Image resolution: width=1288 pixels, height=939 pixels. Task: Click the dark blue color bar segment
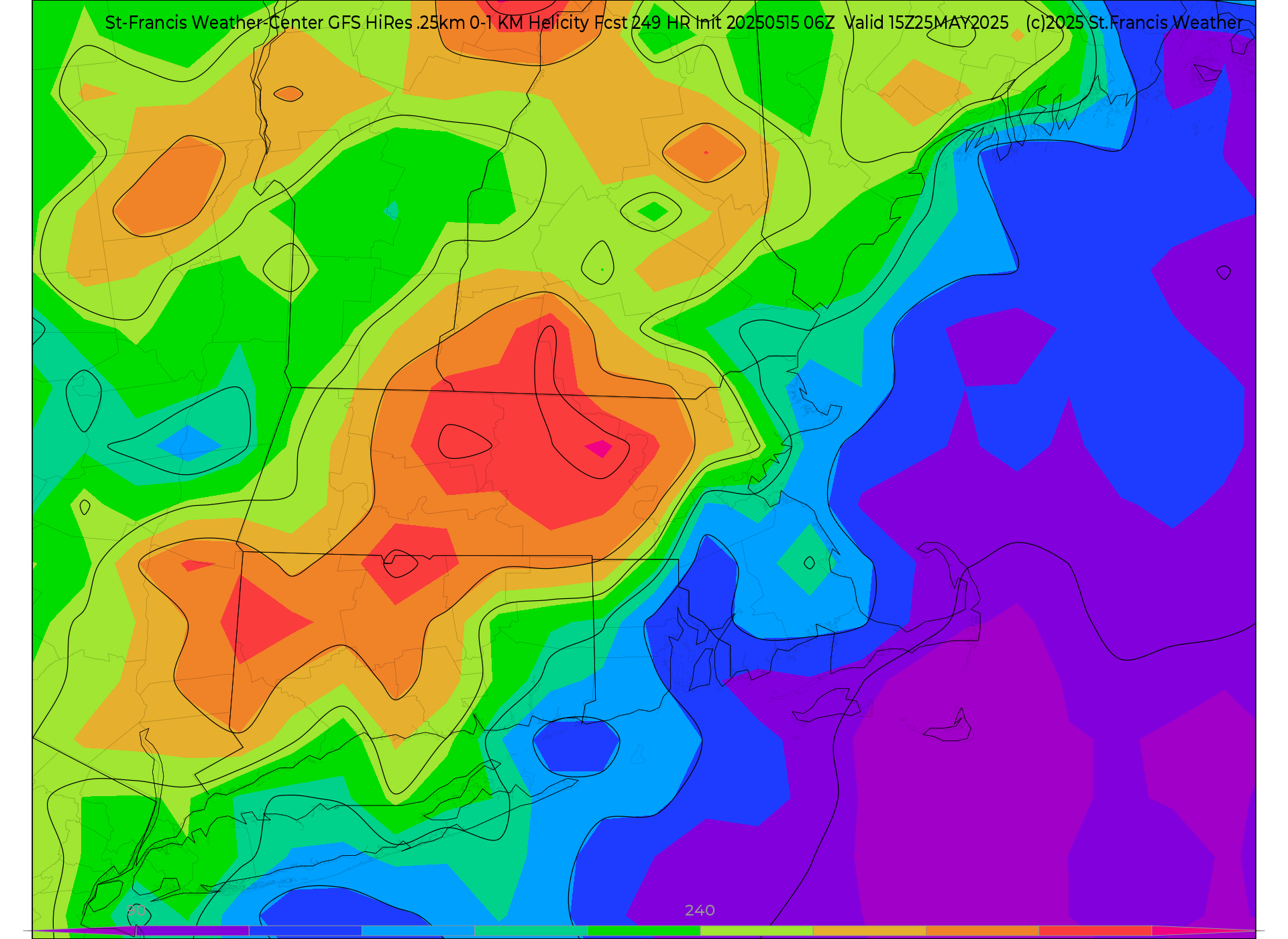[305, 931]
